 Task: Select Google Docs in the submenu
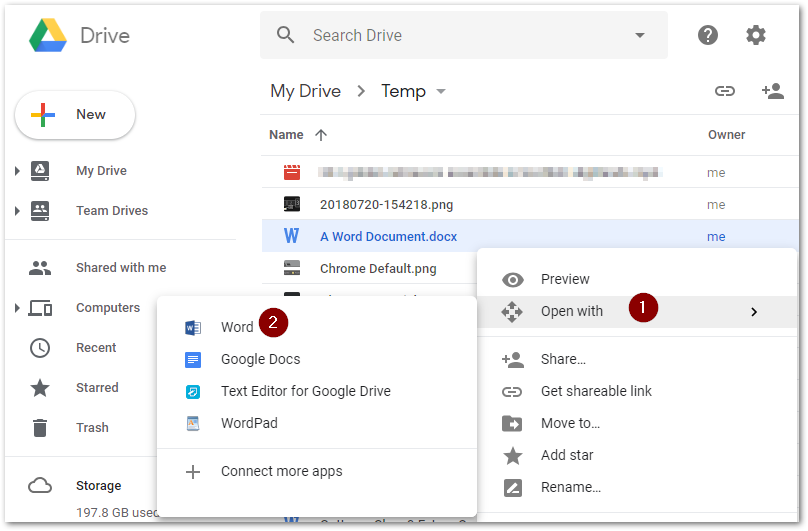pos(260,359)
